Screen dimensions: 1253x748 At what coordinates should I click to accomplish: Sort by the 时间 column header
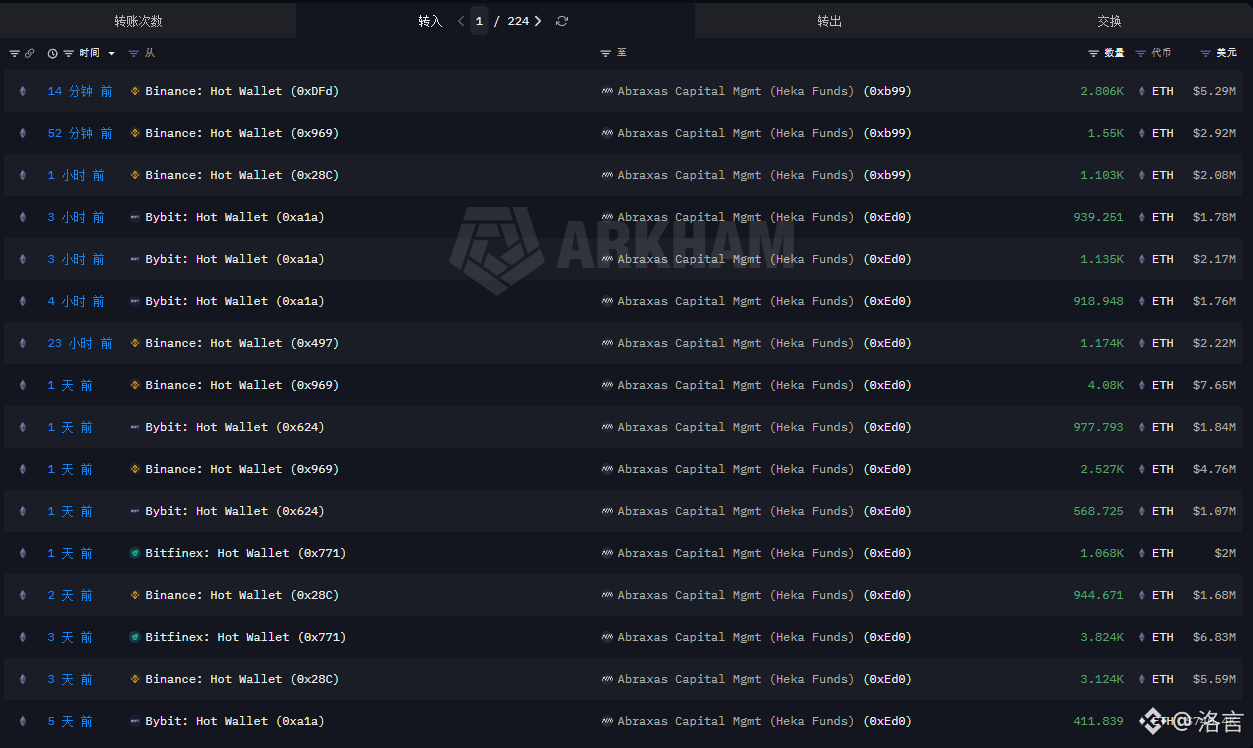click(x=89, y=53)
